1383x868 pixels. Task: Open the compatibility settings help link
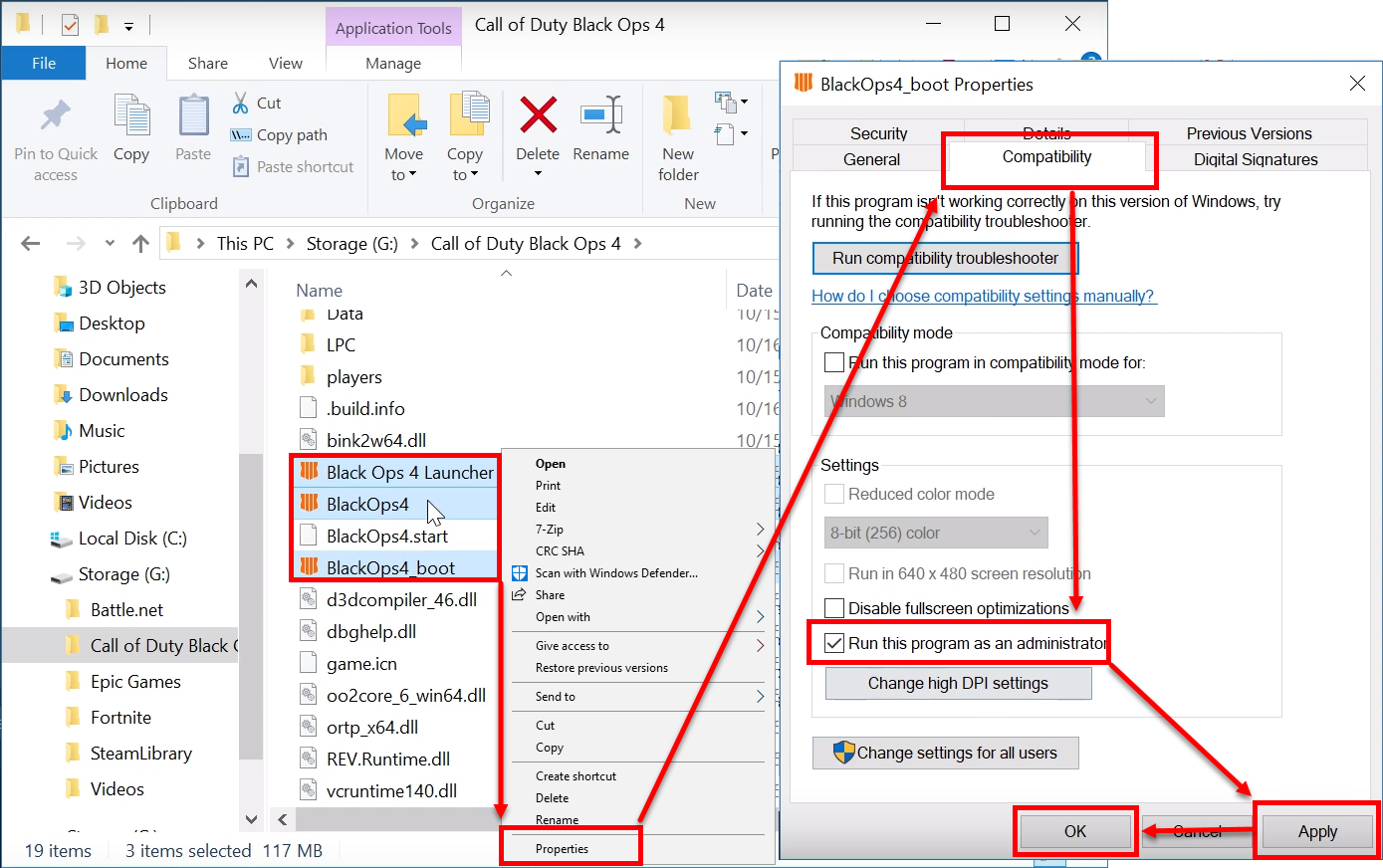(983, 297)
